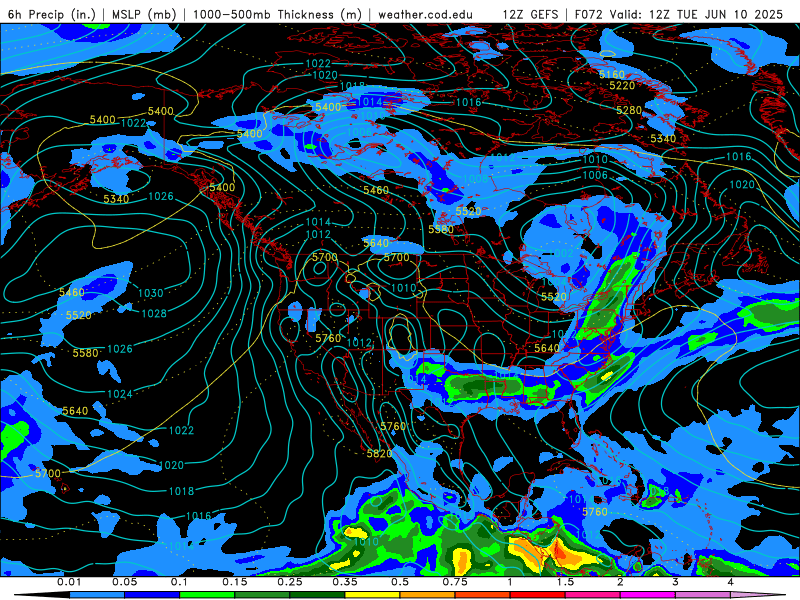Click the lavender 3 inch legend swatch

703,595
